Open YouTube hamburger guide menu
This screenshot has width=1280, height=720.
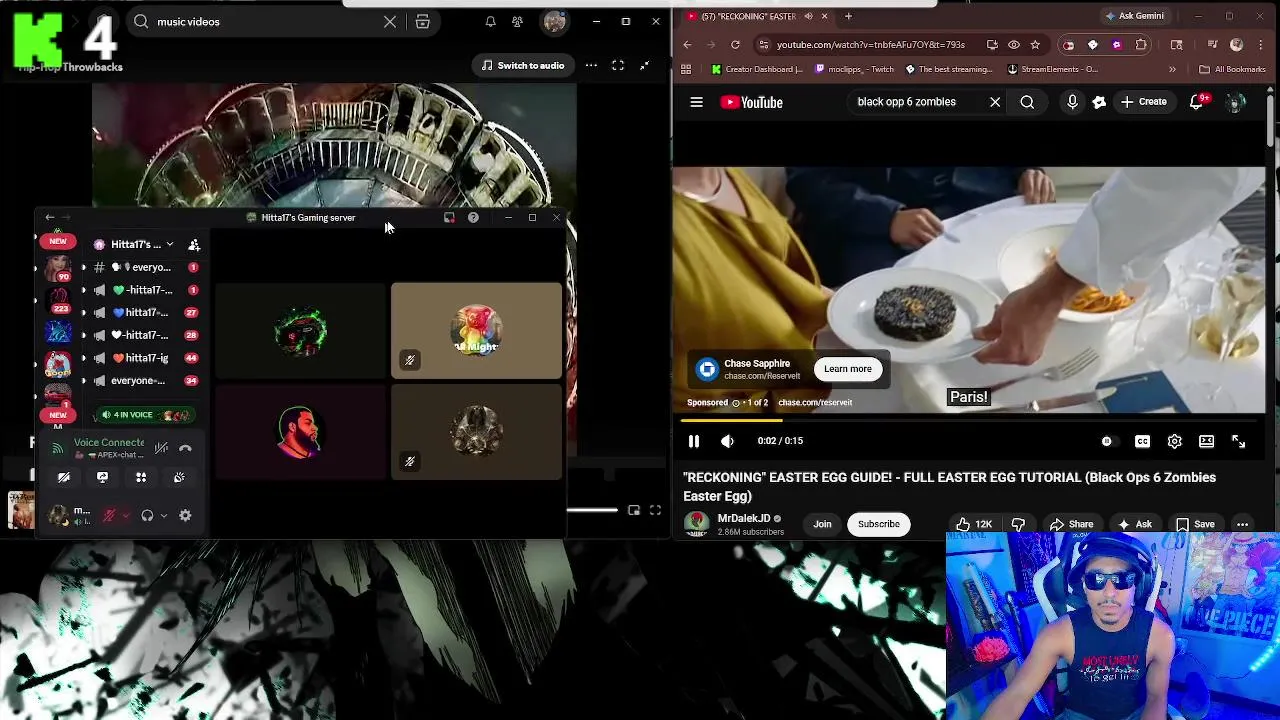click(697, 102)
